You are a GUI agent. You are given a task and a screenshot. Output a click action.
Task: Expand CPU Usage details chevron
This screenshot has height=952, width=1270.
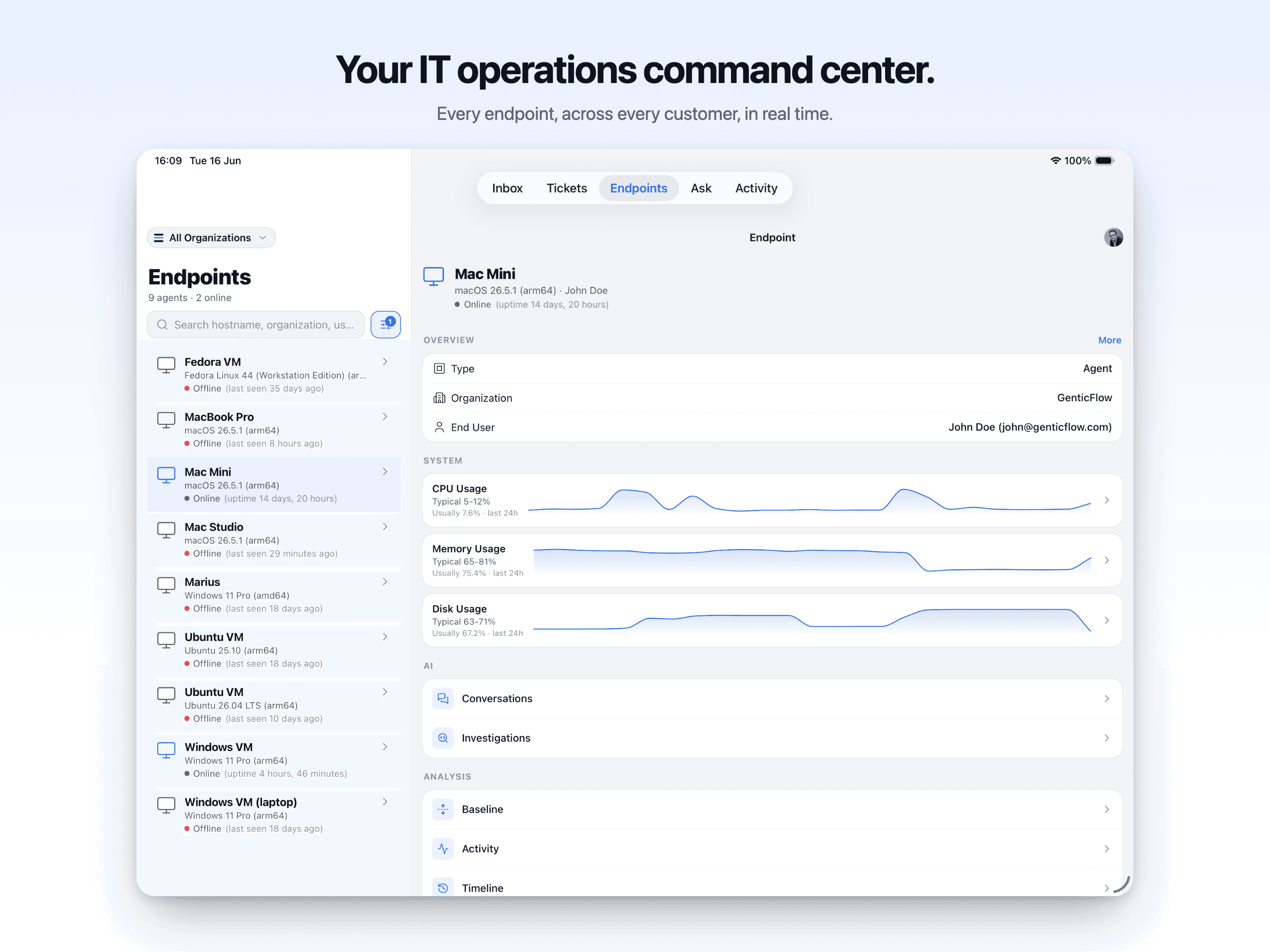(x=1106, y=500)
